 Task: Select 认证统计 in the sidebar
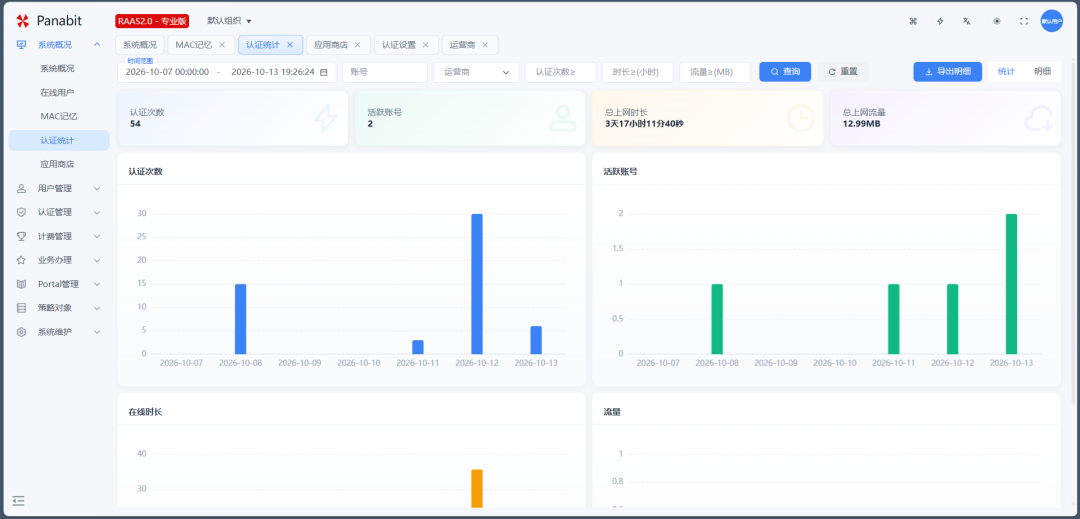point(59,140)
